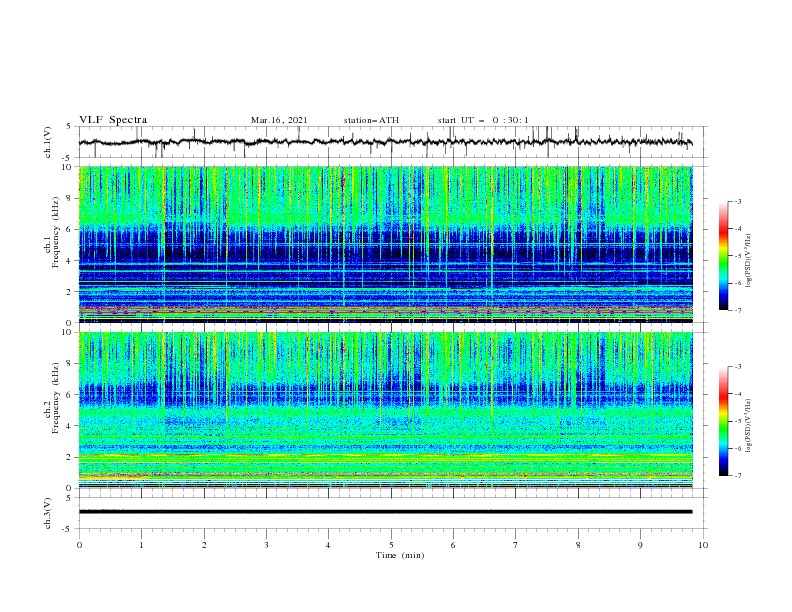Click the "10" tick on the time axis
The image size is (792, 612).
coord(703,545)
